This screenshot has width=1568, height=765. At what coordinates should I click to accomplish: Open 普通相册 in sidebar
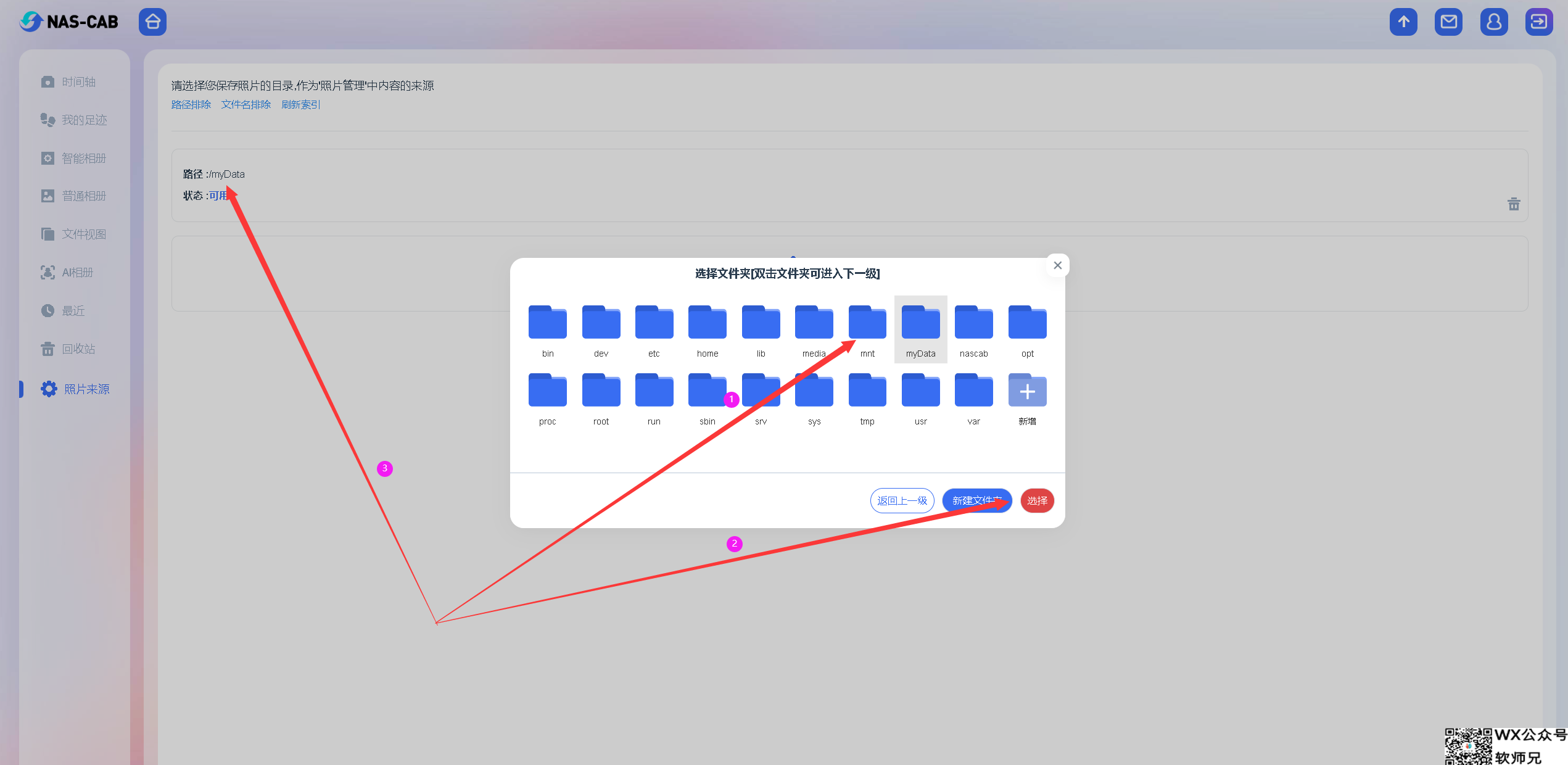click(75, 196)
